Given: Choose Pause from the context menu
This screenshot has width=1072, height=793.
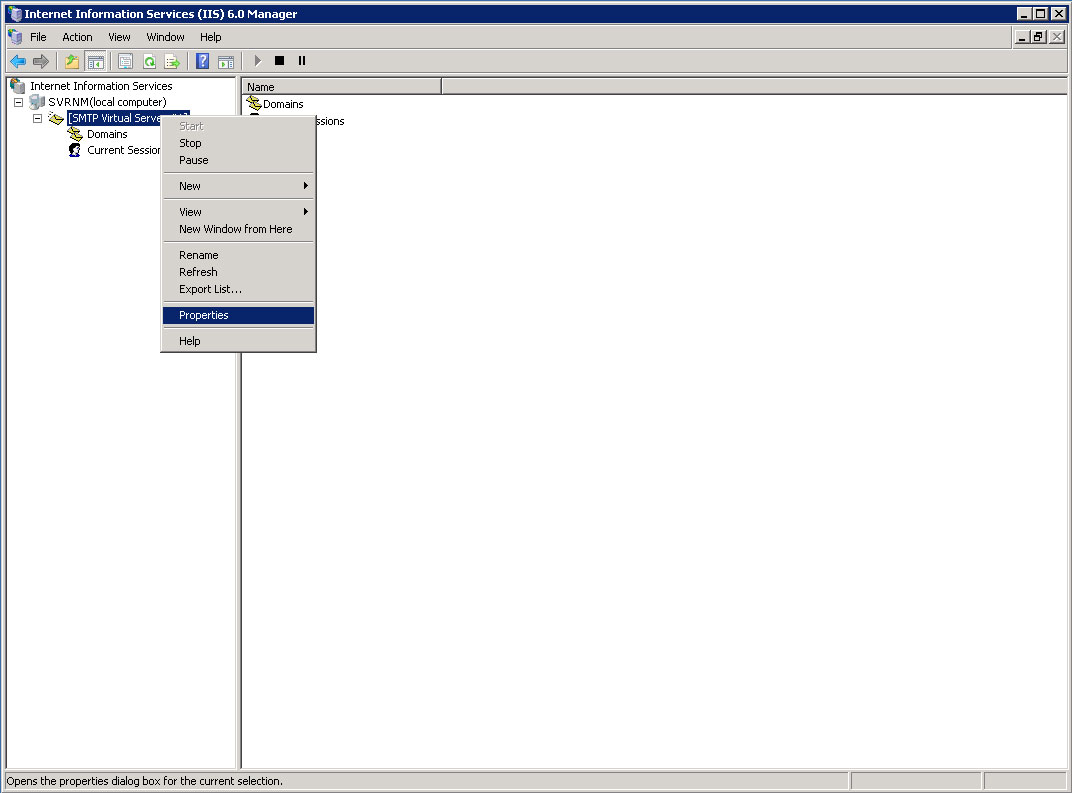Looking at the screenshot, I should click(238, 160).
